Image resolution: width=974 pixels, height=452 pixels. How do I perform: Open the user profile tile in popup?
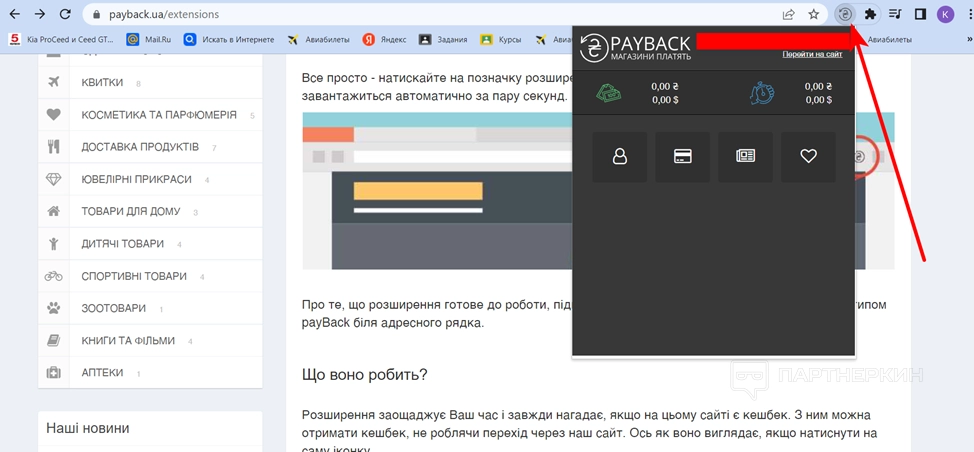point(619,157)
